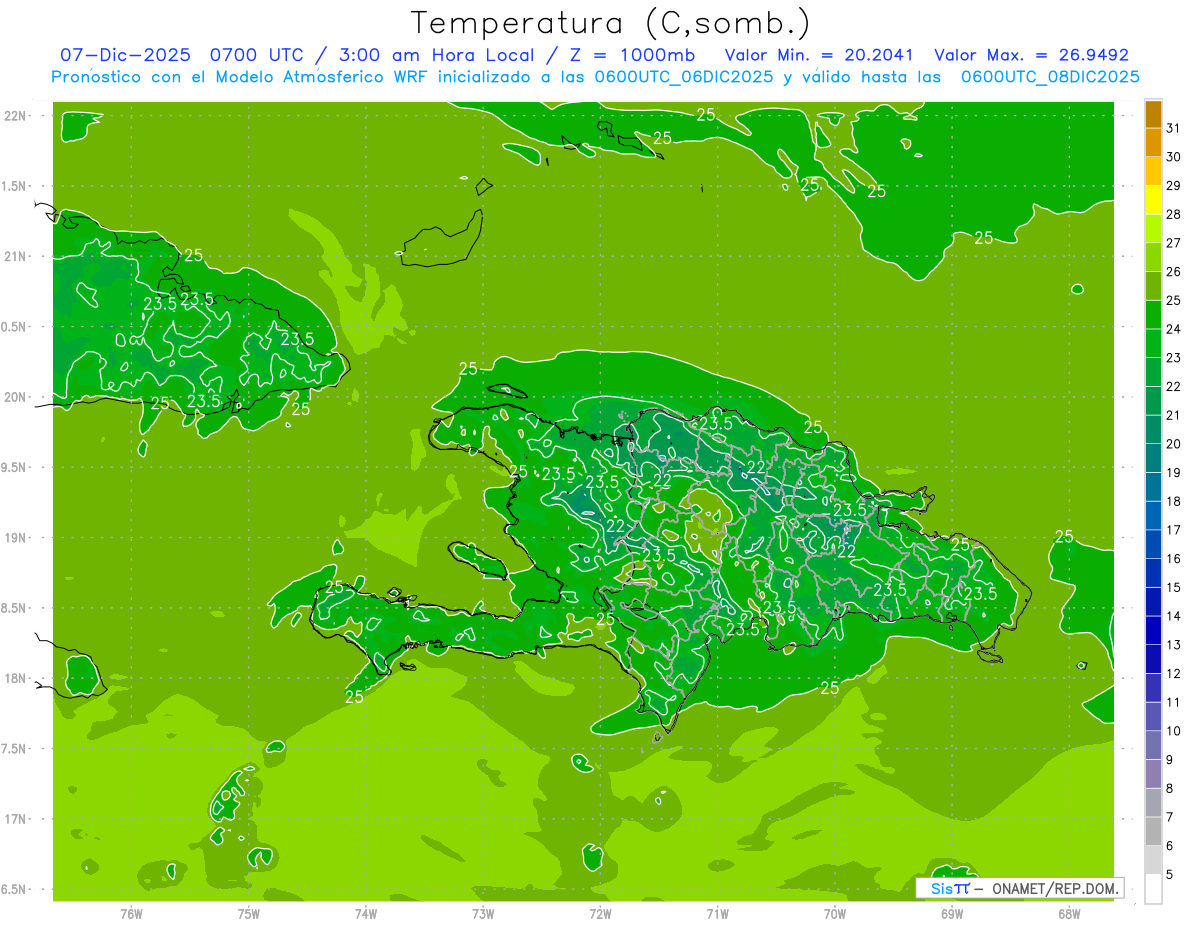Click the "73W" longitude label

point(483,913)
